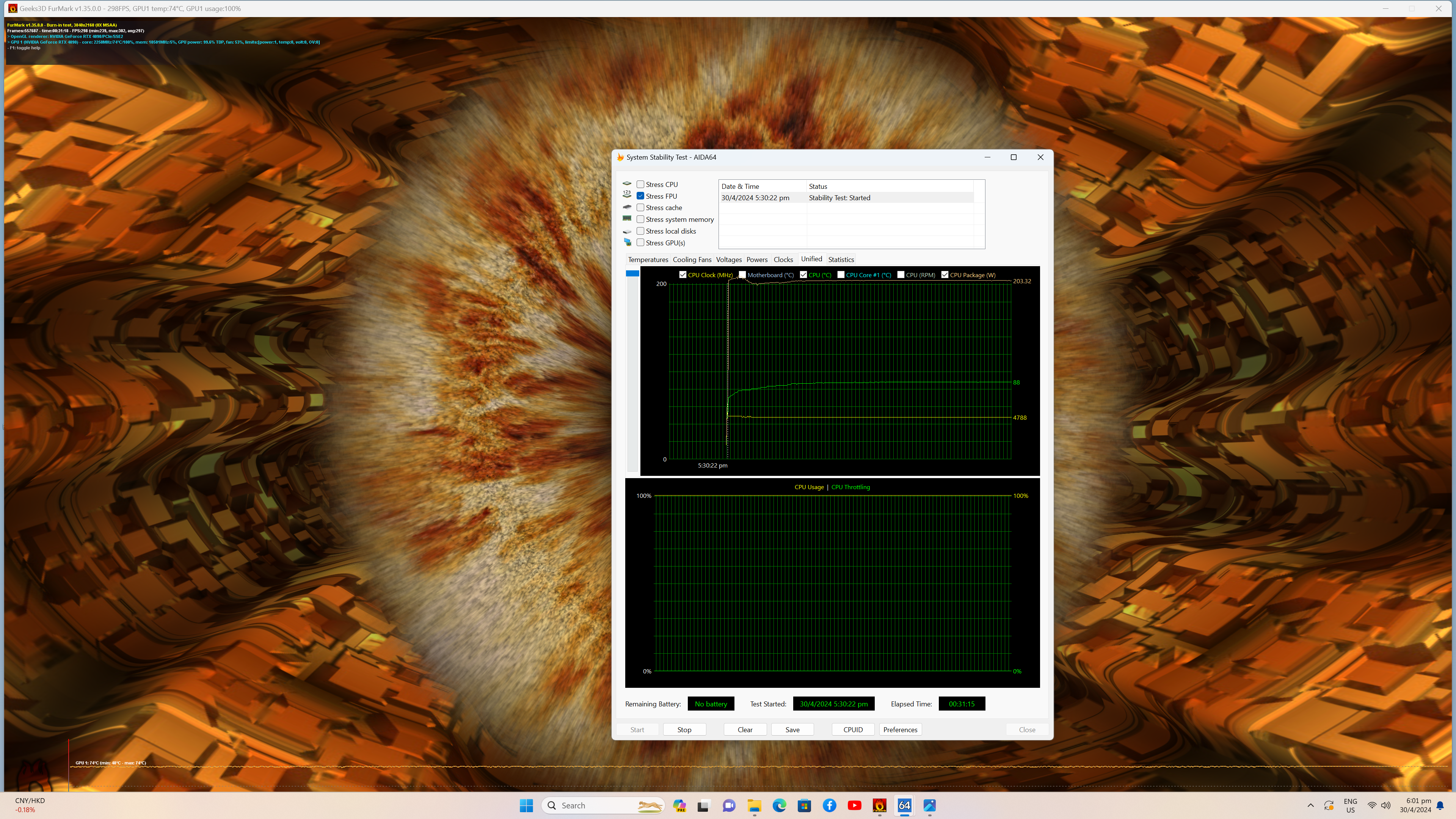Image resolution: width=1456 pixels, height=819 pixels.
Task: Open File Explorer from taskbar
Action: coord(754,805)
